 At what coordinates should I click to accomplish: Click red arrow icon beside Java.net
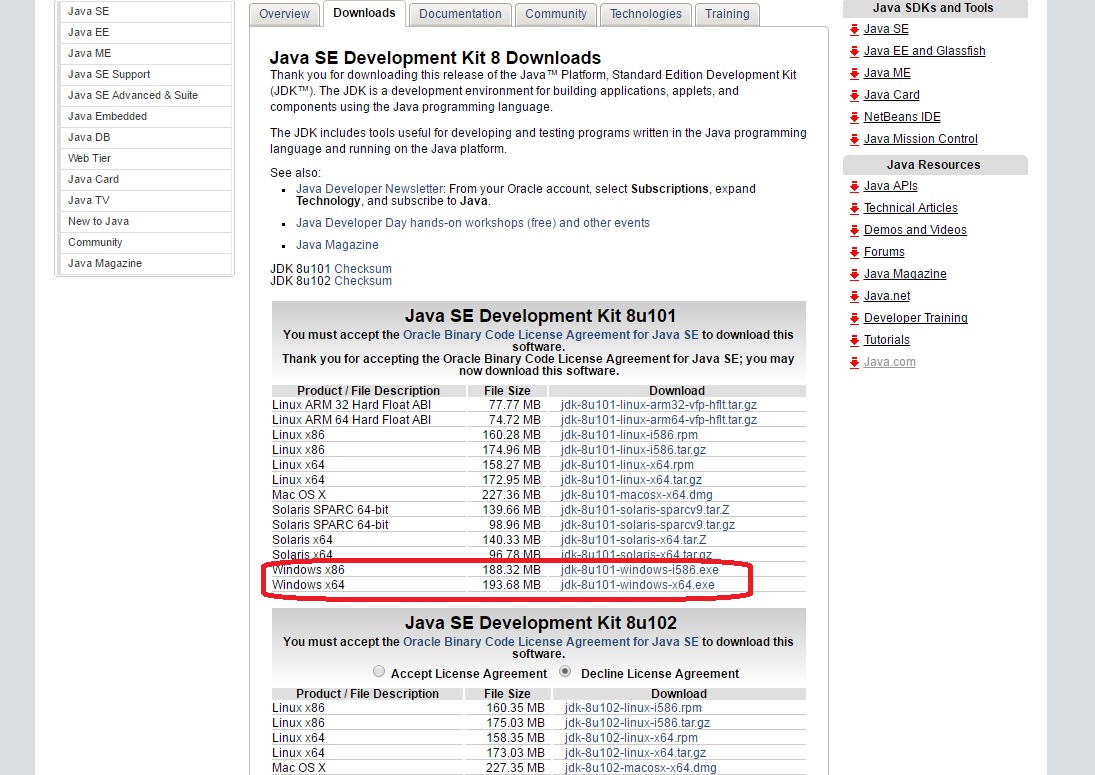pyautogui.click(x=854, y=297)
